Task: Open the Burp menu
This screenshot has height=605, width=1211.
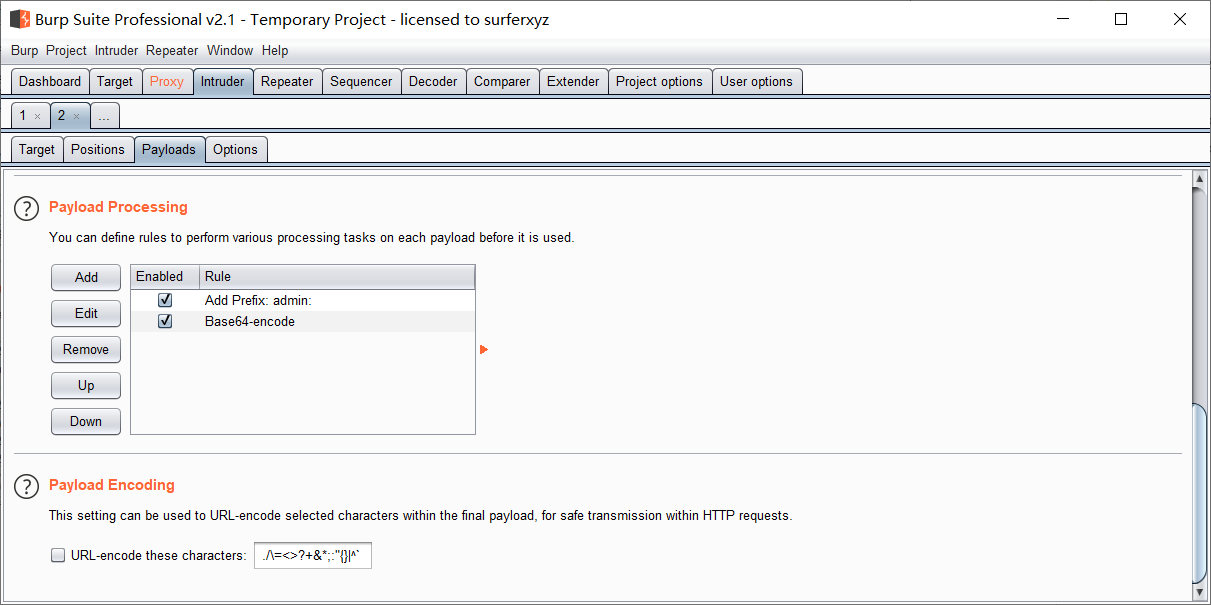Action: pyautogui.click(x=25, y=50)
